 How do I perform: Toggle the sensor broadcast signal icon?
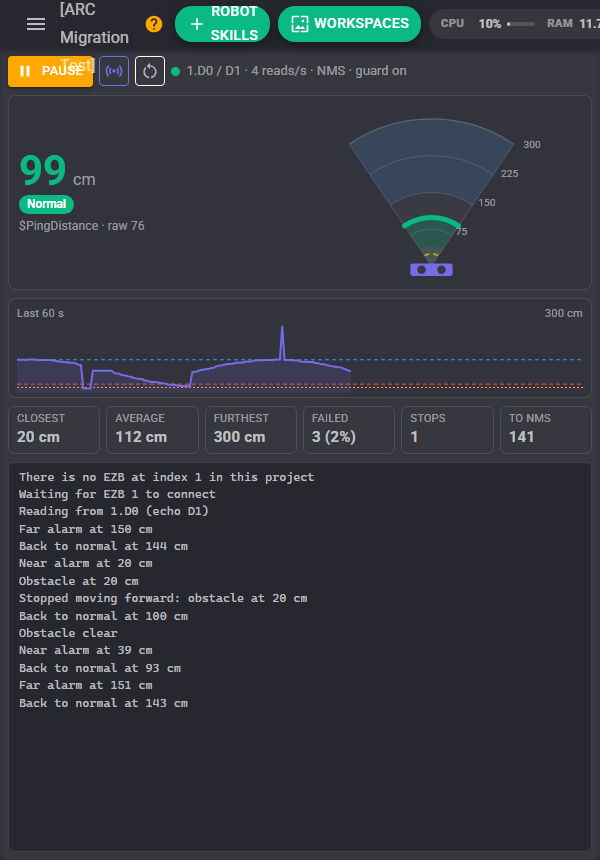(x=114, y=71)
